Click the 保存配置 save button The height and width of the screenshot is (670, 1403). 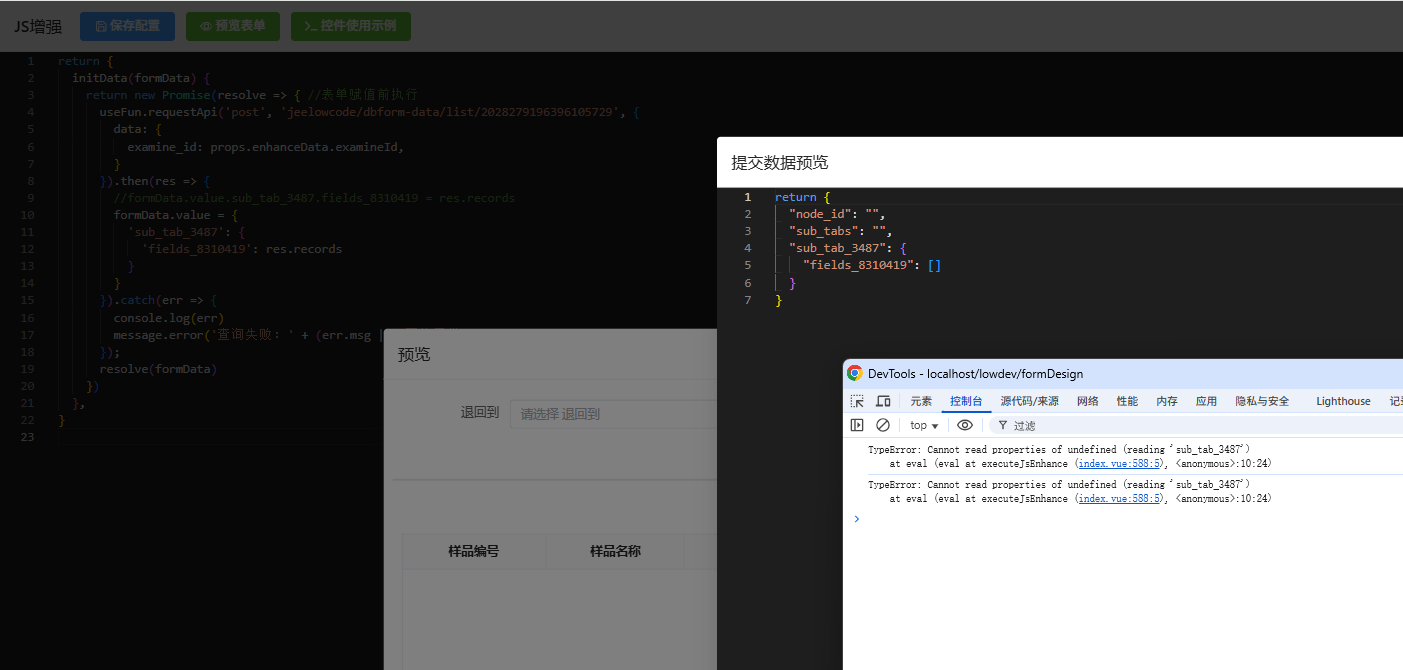(x=127, y=26)
